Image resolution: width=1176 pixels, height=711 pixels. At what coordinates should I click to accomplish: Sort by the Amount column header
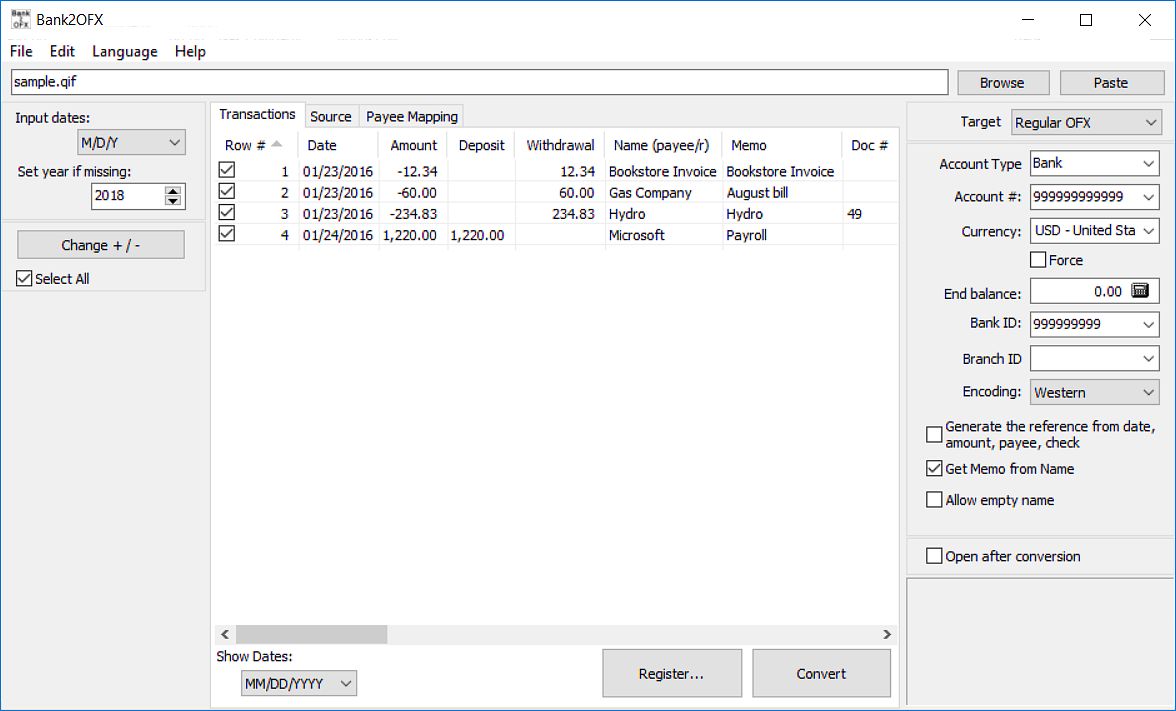(413, 146)
